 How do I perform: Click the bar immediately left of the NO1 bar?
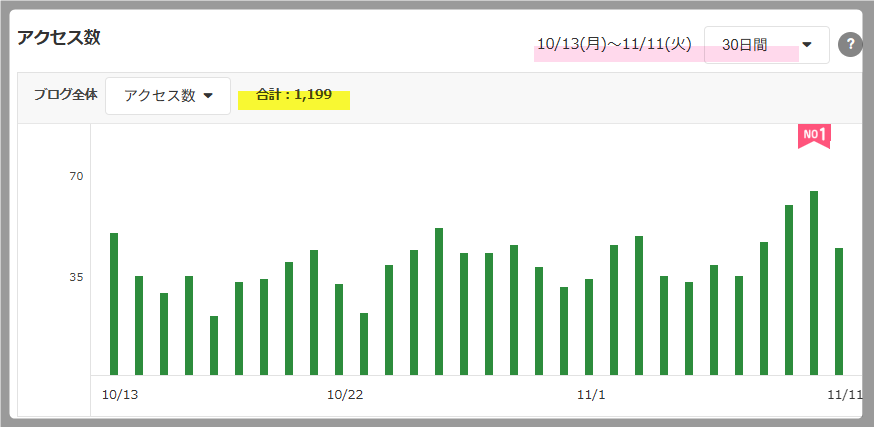(x=789, y=290)
